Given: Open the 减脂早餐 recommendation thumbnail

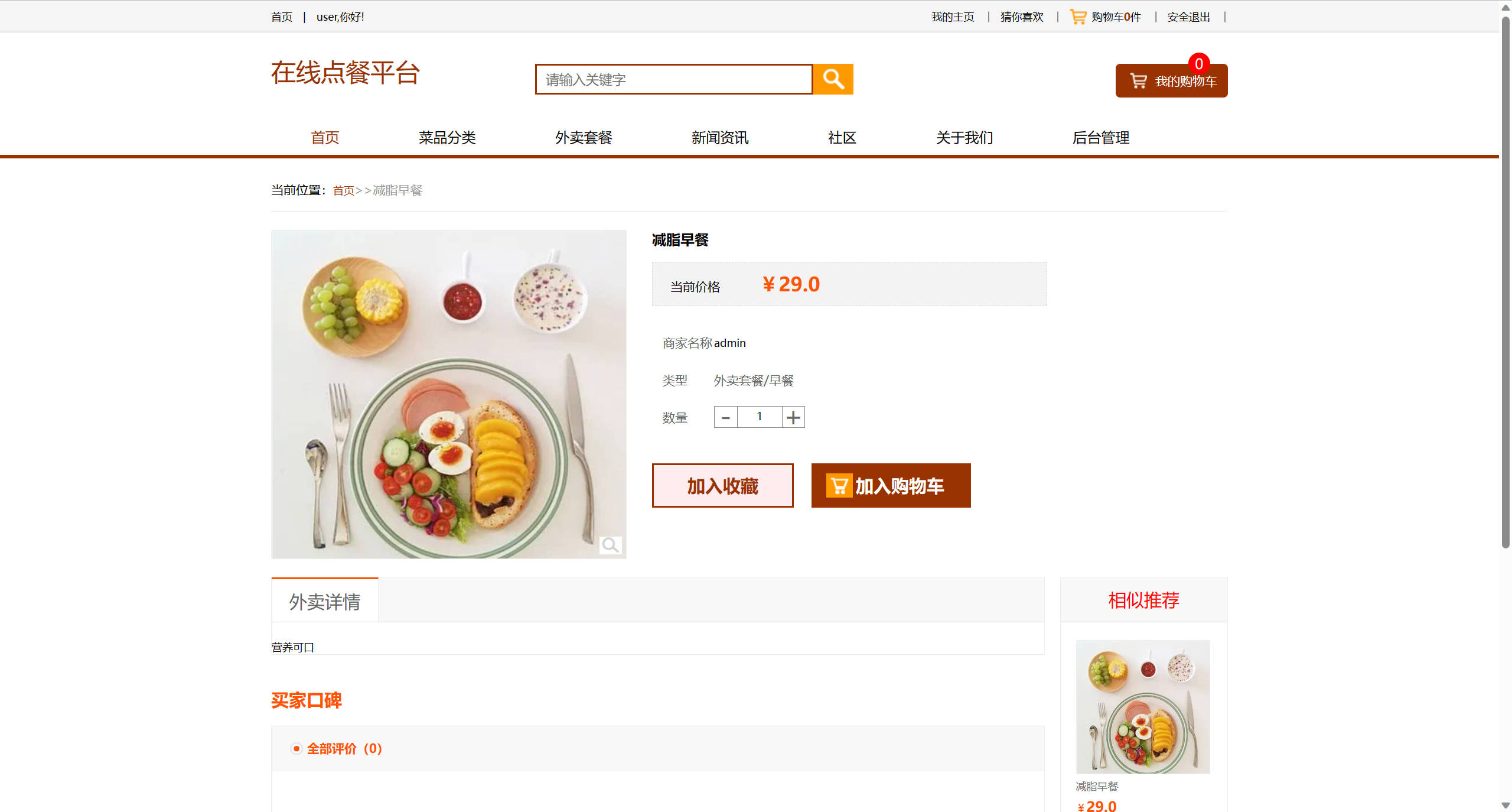Looking at the screenshot, I should [1142, 706].
